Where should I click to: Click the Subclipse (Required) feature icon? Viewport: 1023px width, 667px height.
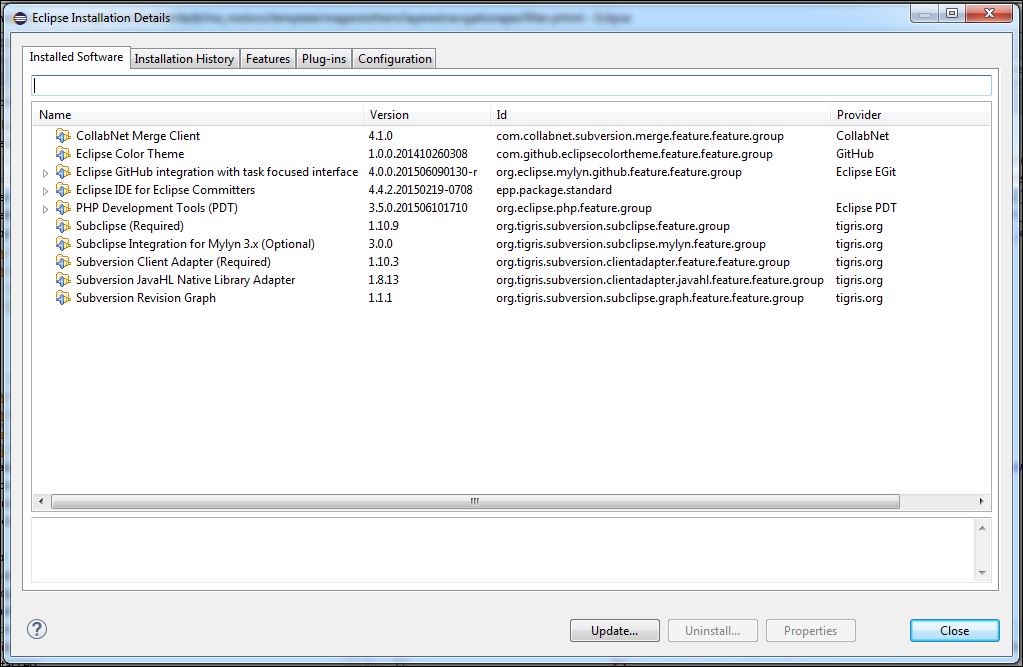[x=63, y=226]
